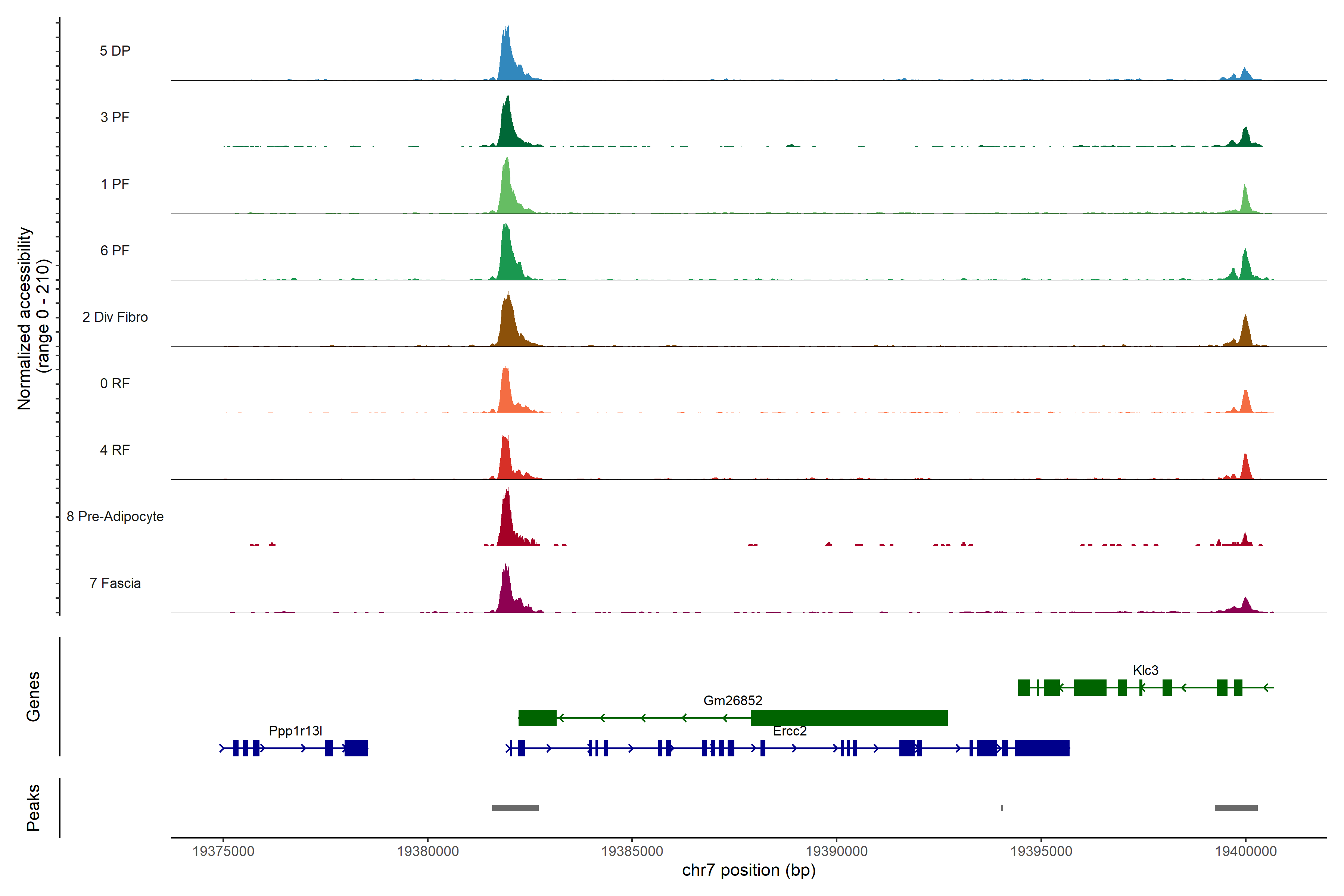This screenshot has width=1344, height=896.
Task: Click the large Gm26852 green exon block
Action: tap(849, 718)
